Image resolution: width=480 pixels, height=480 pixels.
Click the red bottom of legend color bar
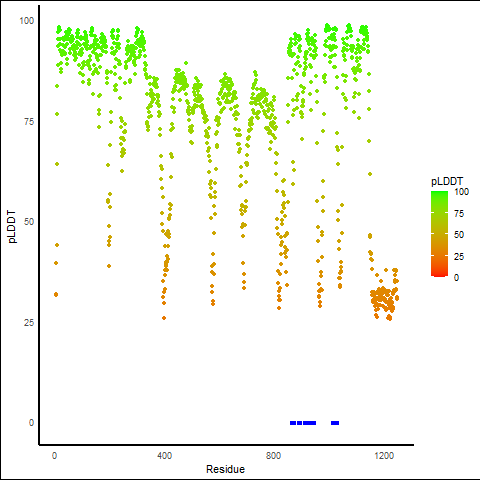[x=439, y=274]
